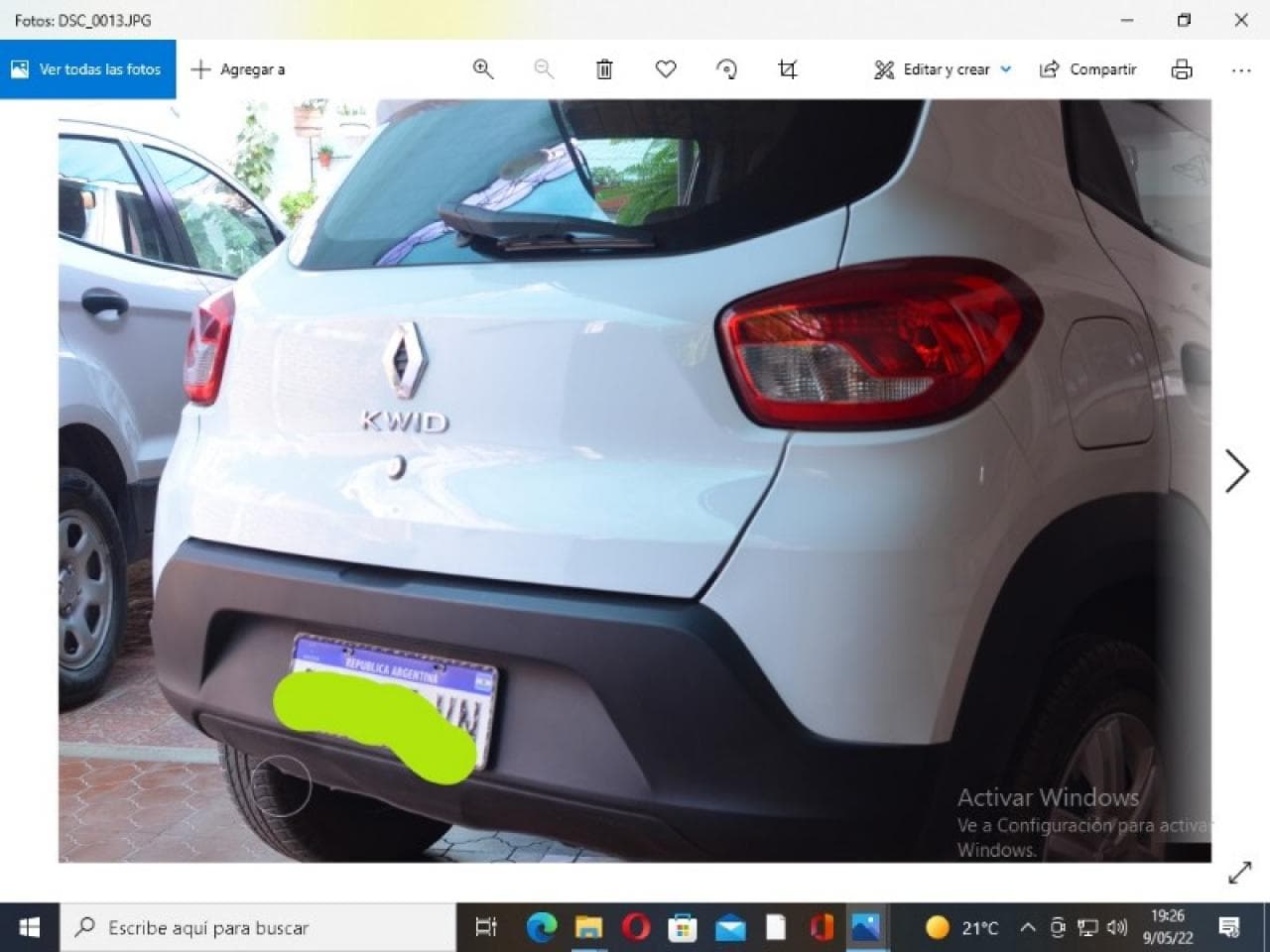Print the photo using printer icon
Image resolution: width=1270 pixels, height=952 pixels.
[x=1181, y=69]
